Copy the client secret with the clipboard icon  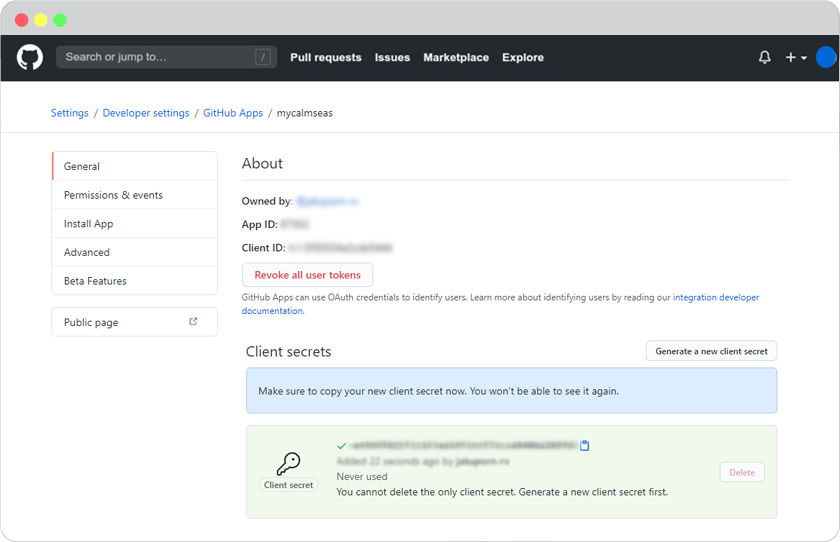tap(584, 446)
